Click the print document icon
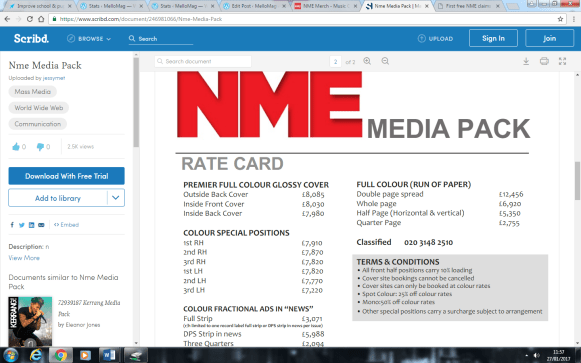581x363 pixels. 544,61
